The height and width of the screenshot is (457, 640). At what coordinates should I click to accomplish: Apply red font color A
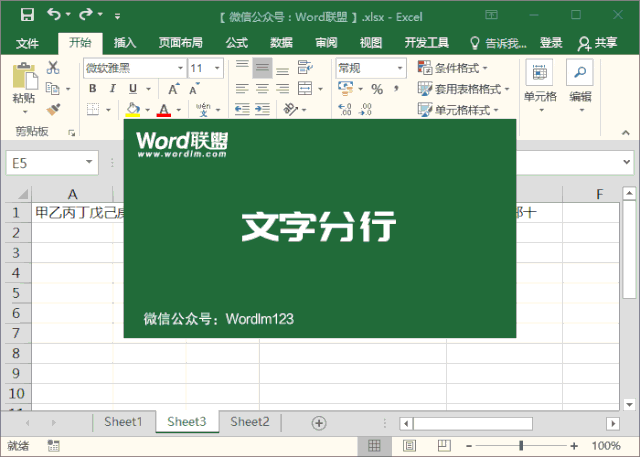tap(164, 110)
